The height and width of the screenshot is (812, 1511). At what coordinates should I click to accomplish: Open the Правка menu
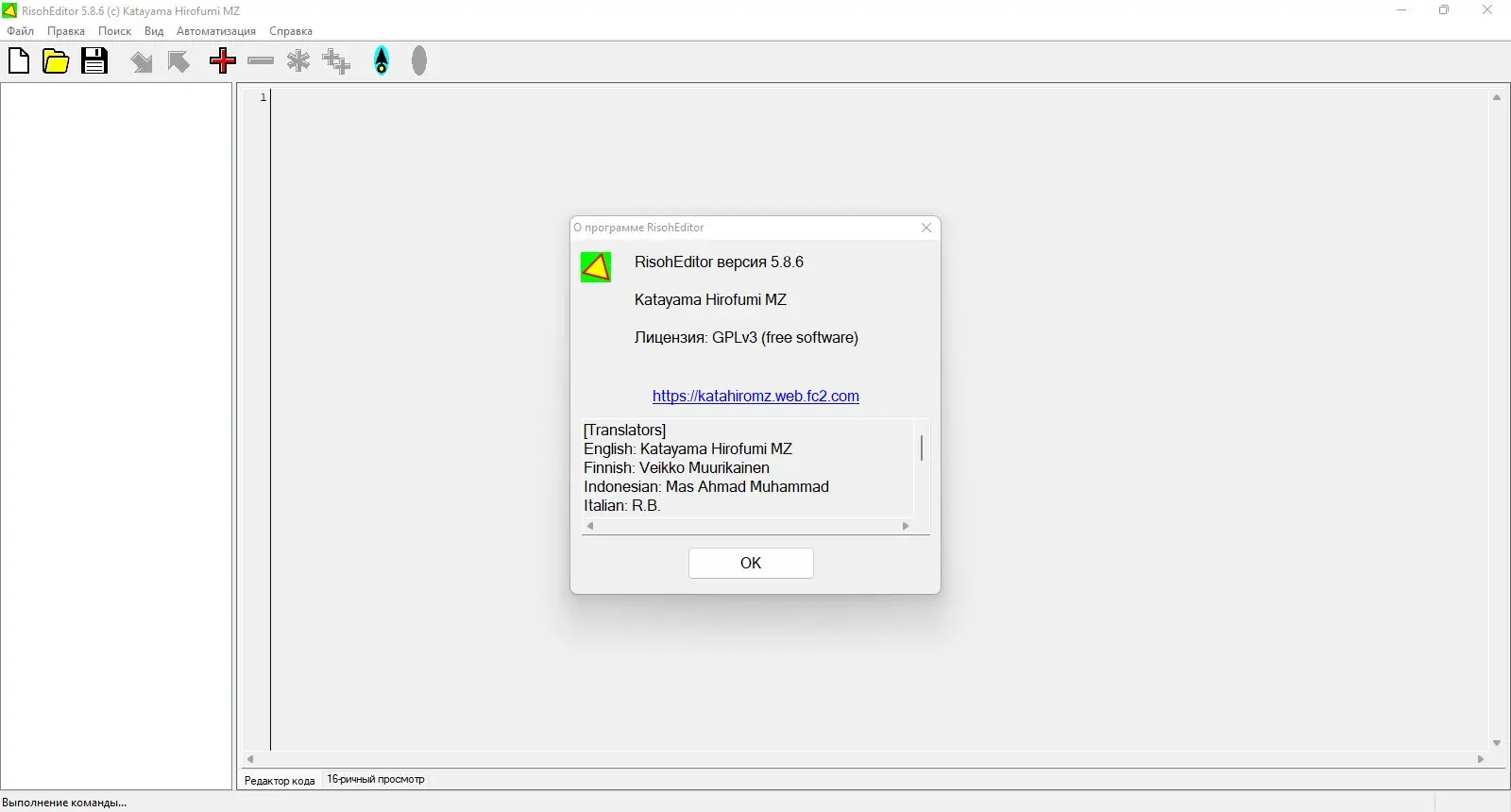tap(66, 31)
